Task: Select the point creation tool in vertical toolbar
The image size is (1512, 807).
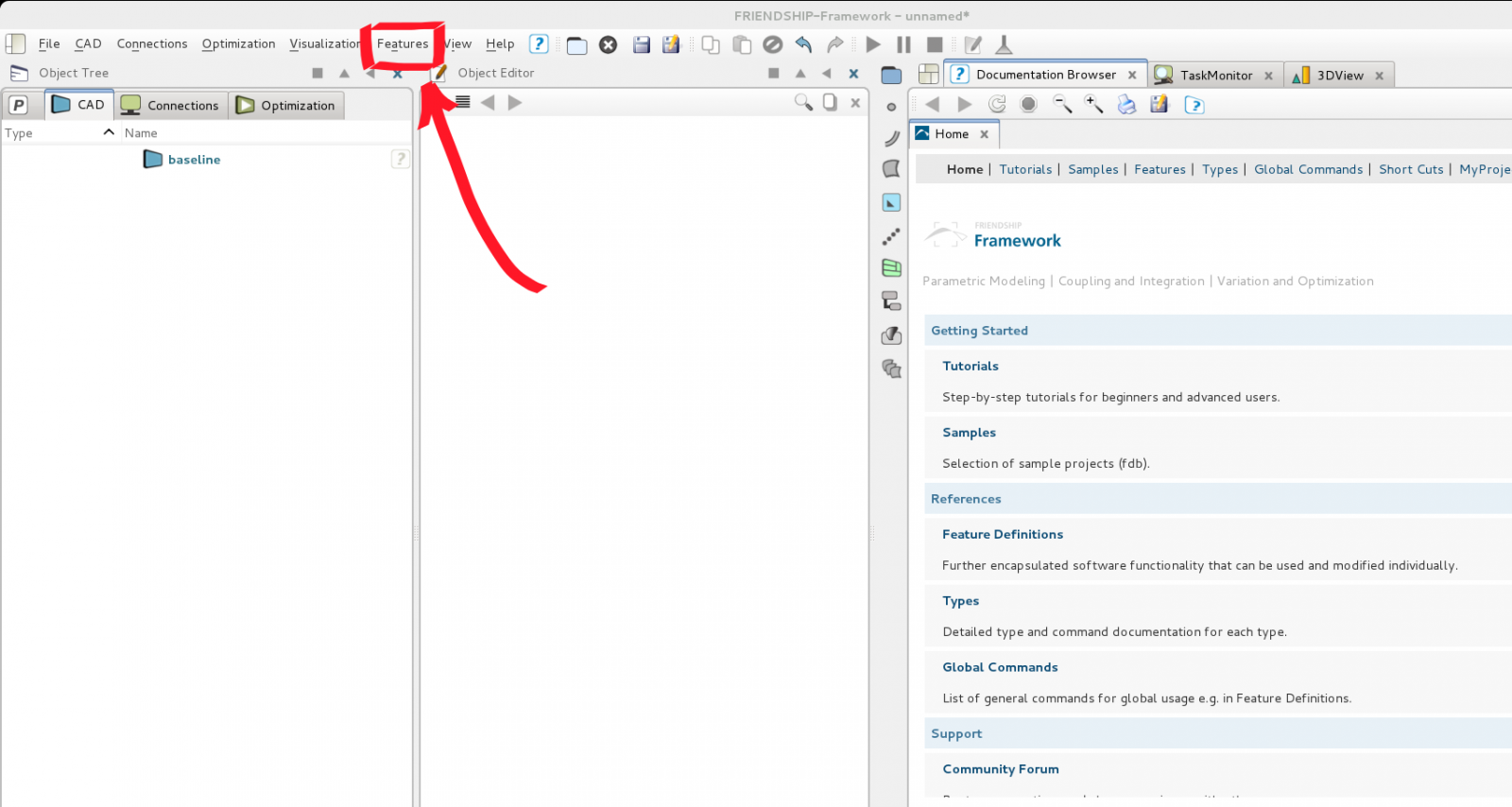Action: (891, 107)
